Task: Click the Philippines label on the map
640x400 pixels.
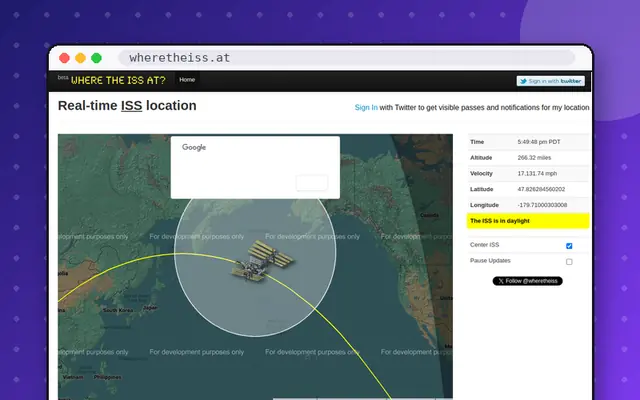Action: click(x=107, y=377)
